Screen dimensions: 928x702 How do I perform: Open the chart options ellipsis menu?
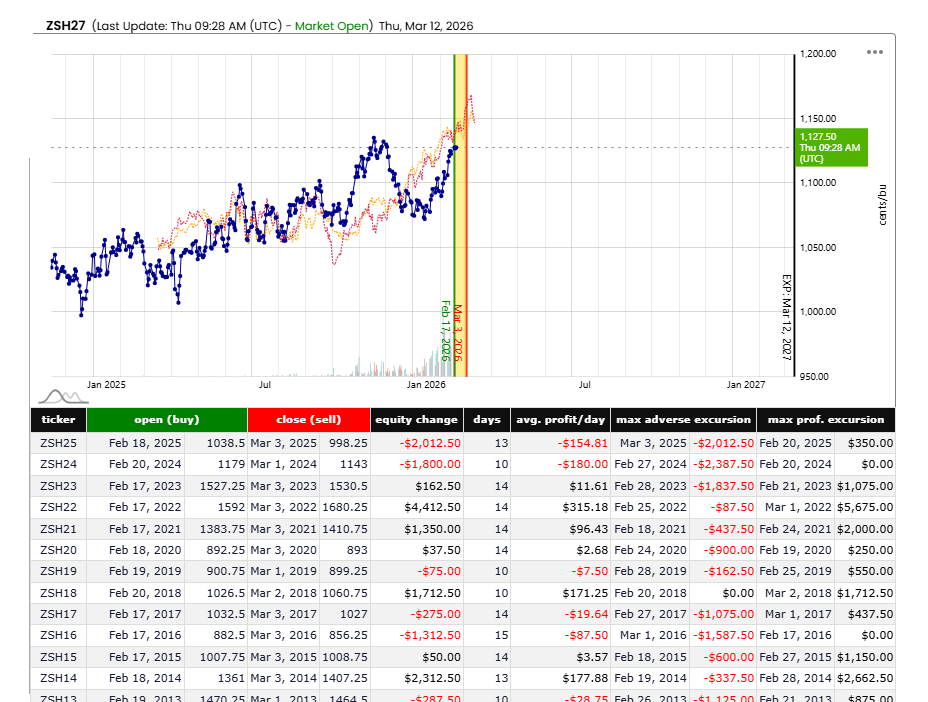875,52
